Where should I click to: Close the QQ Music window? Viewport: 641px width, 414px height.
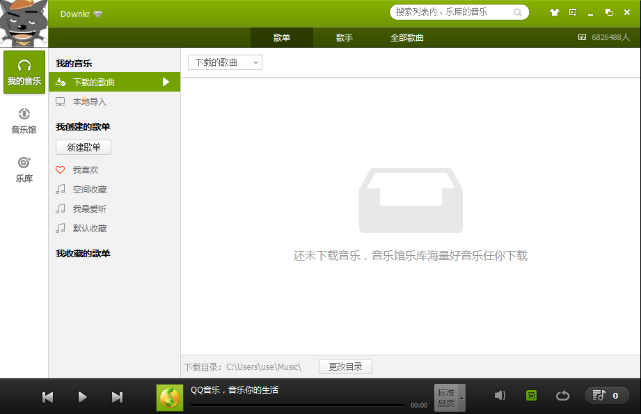coord(627,12)
